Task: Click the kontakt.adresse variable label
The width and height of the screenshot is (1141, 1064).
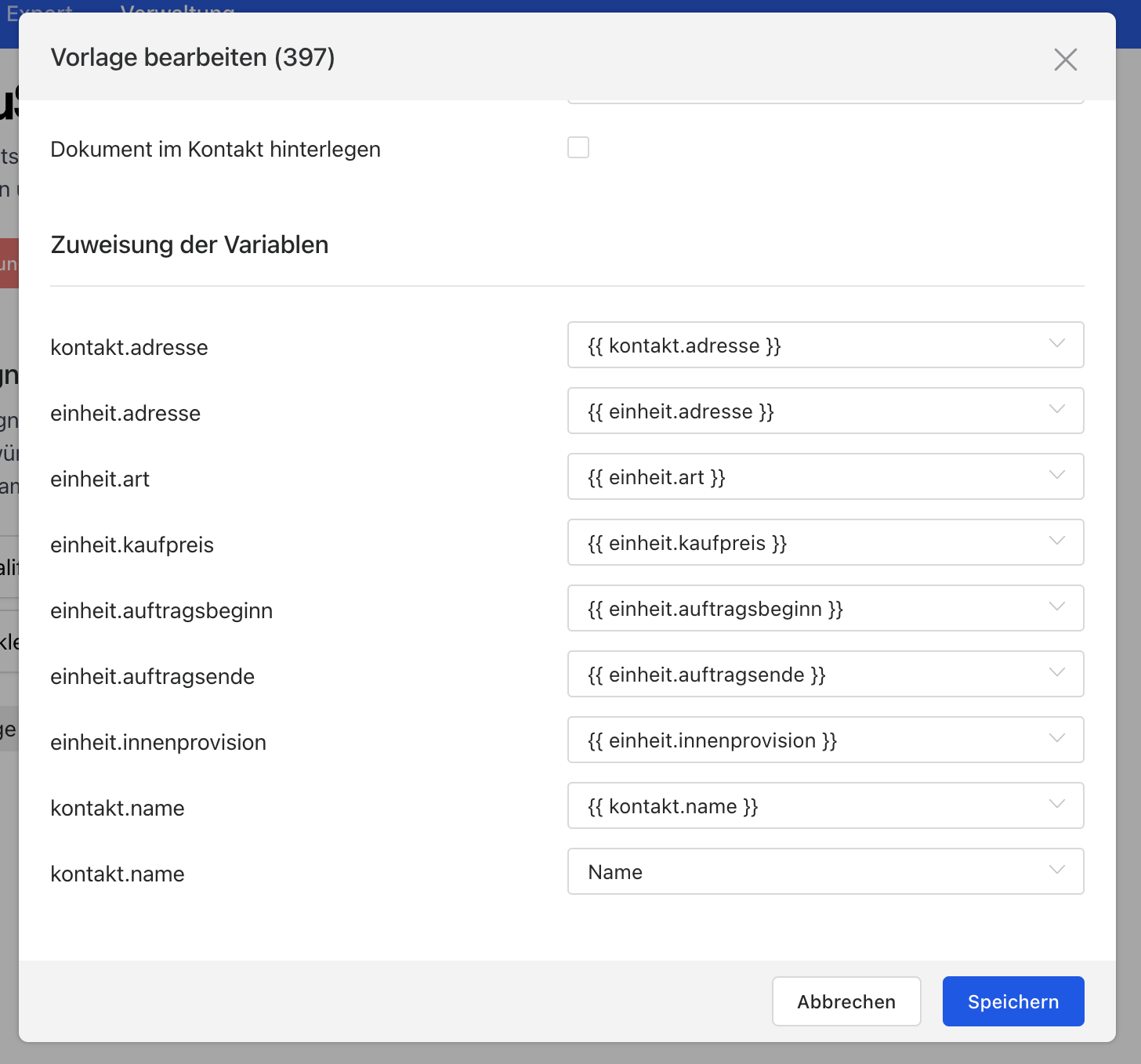Action: 129,347
